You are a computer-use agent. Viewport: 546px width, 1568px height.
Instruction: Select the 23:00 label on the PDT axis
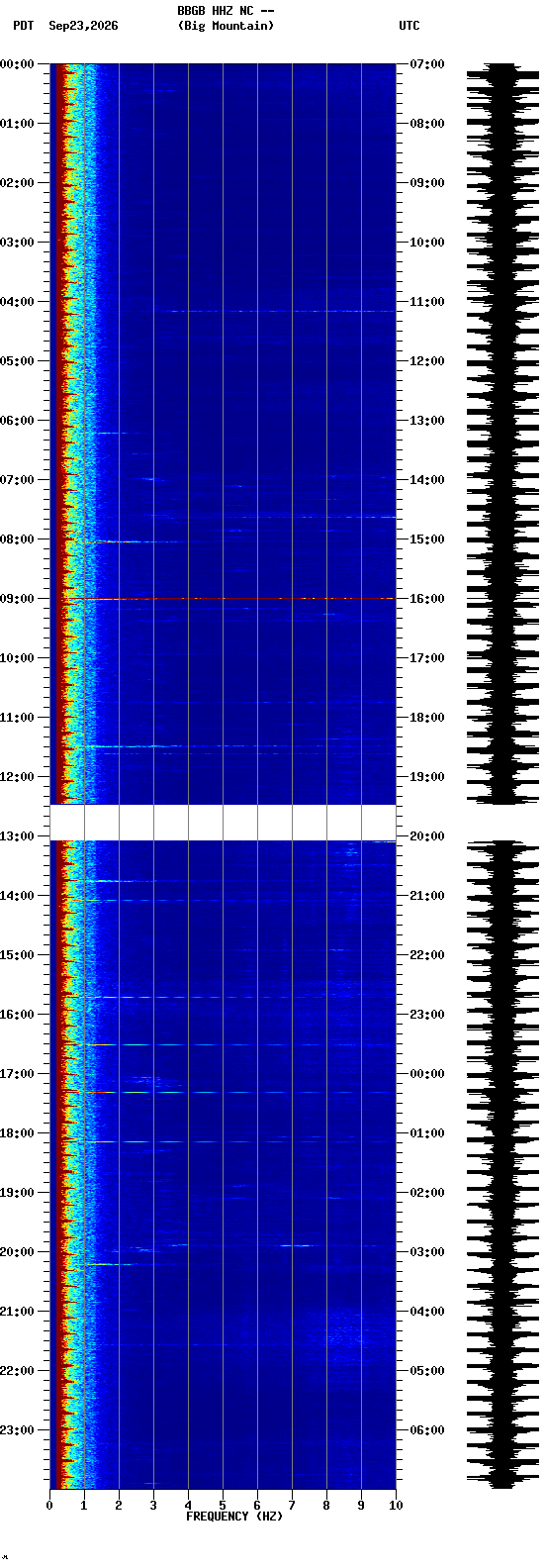18,1430
